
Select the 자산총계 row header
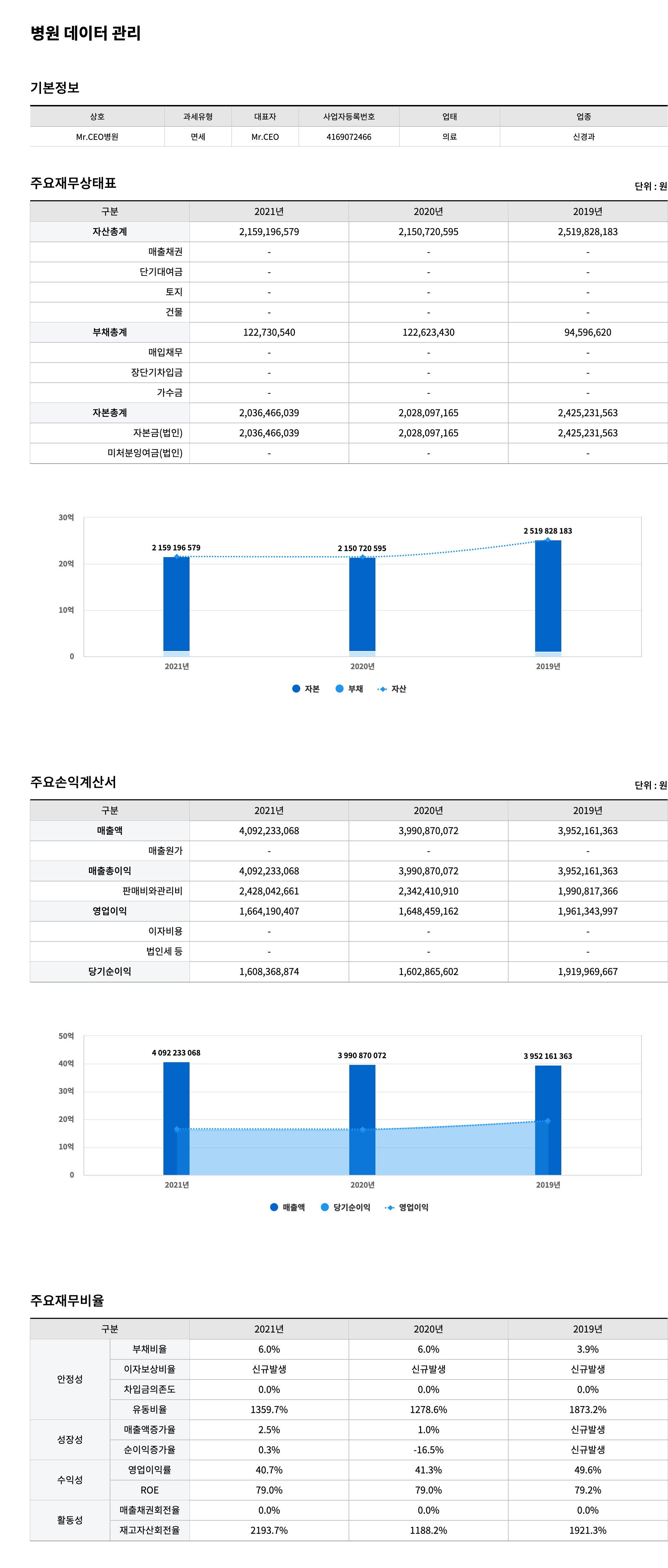[x=110, y=231]
